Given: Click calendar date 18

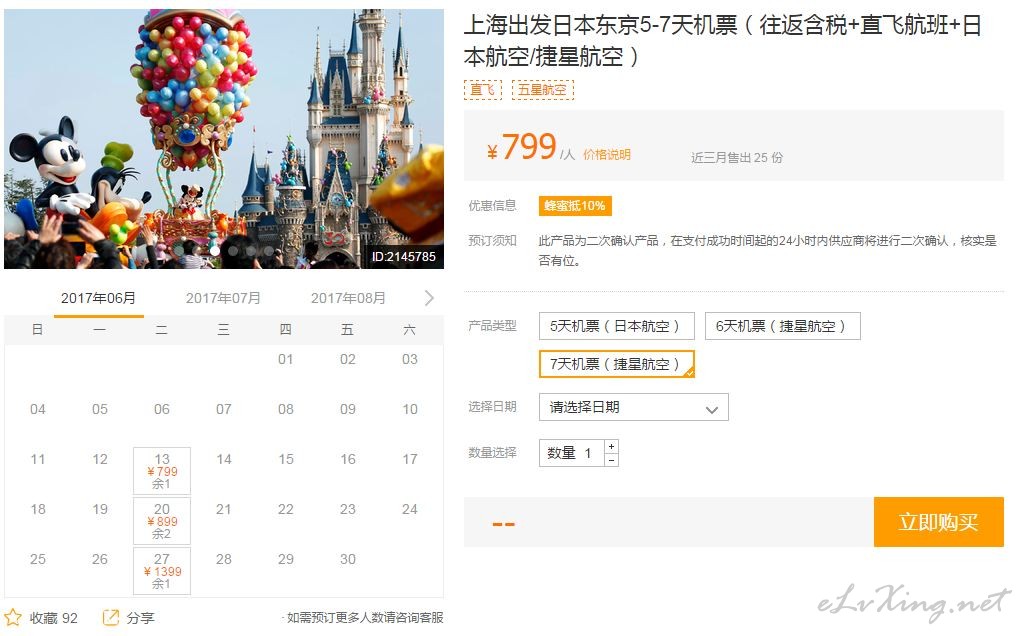Looking at the screenshot, I should click(x=38, y=509).
